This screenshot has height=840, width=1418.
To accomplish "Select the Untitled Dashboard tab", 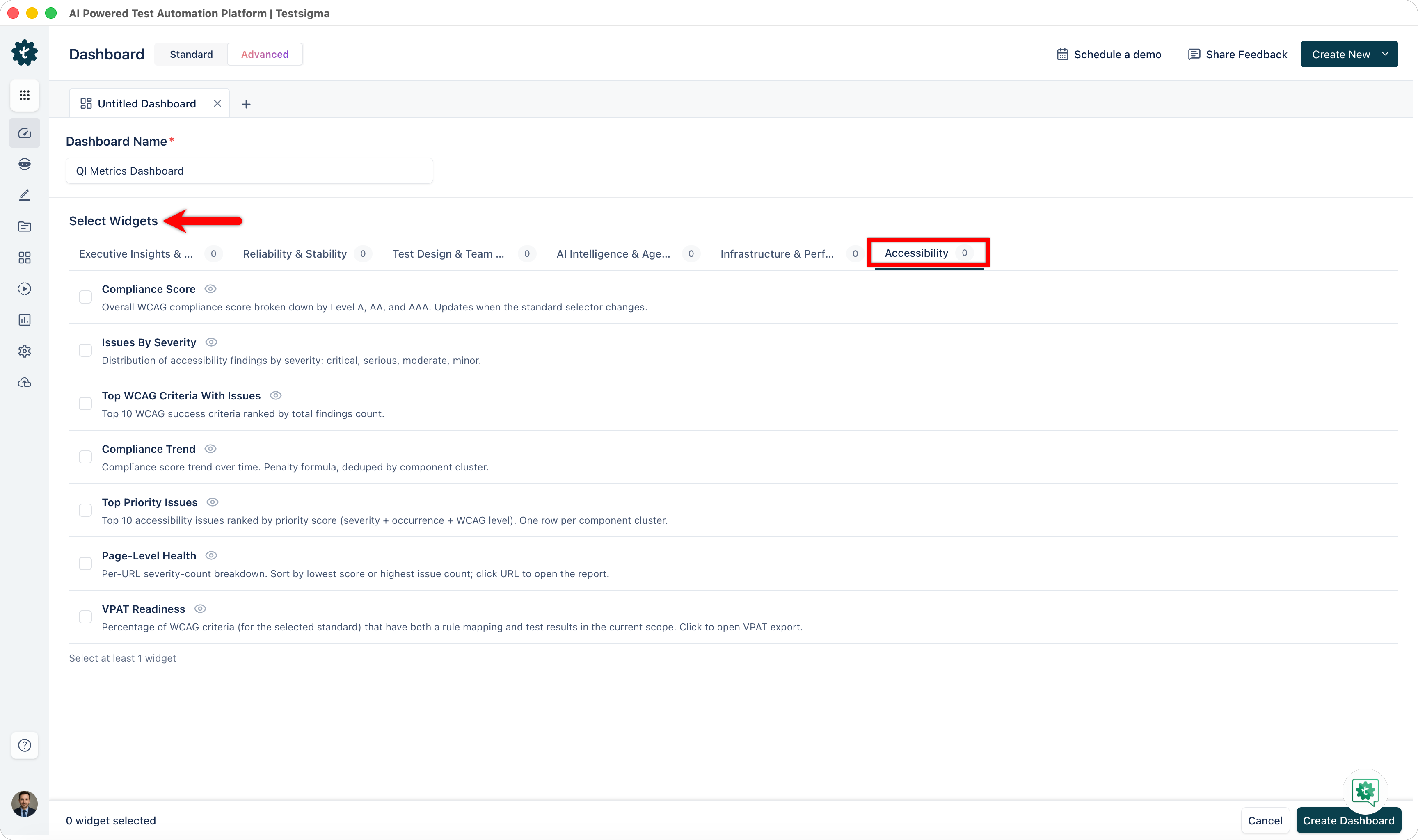I will [x=149, y=104].
